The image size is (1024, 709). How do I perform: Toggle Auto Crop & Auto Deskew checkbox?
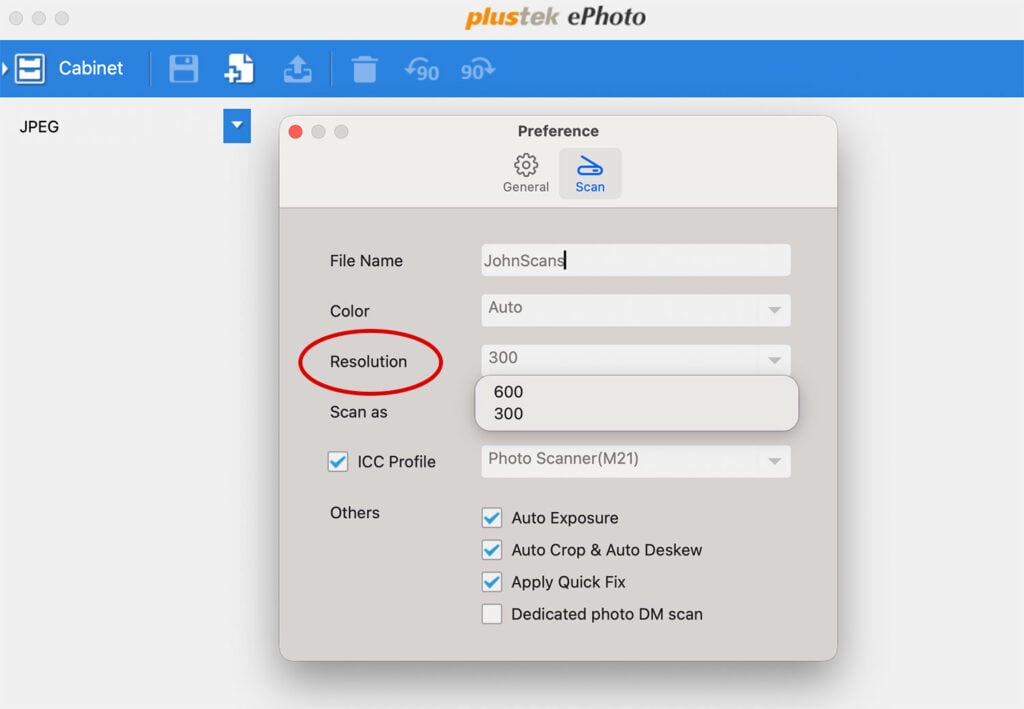pos(492,550)
